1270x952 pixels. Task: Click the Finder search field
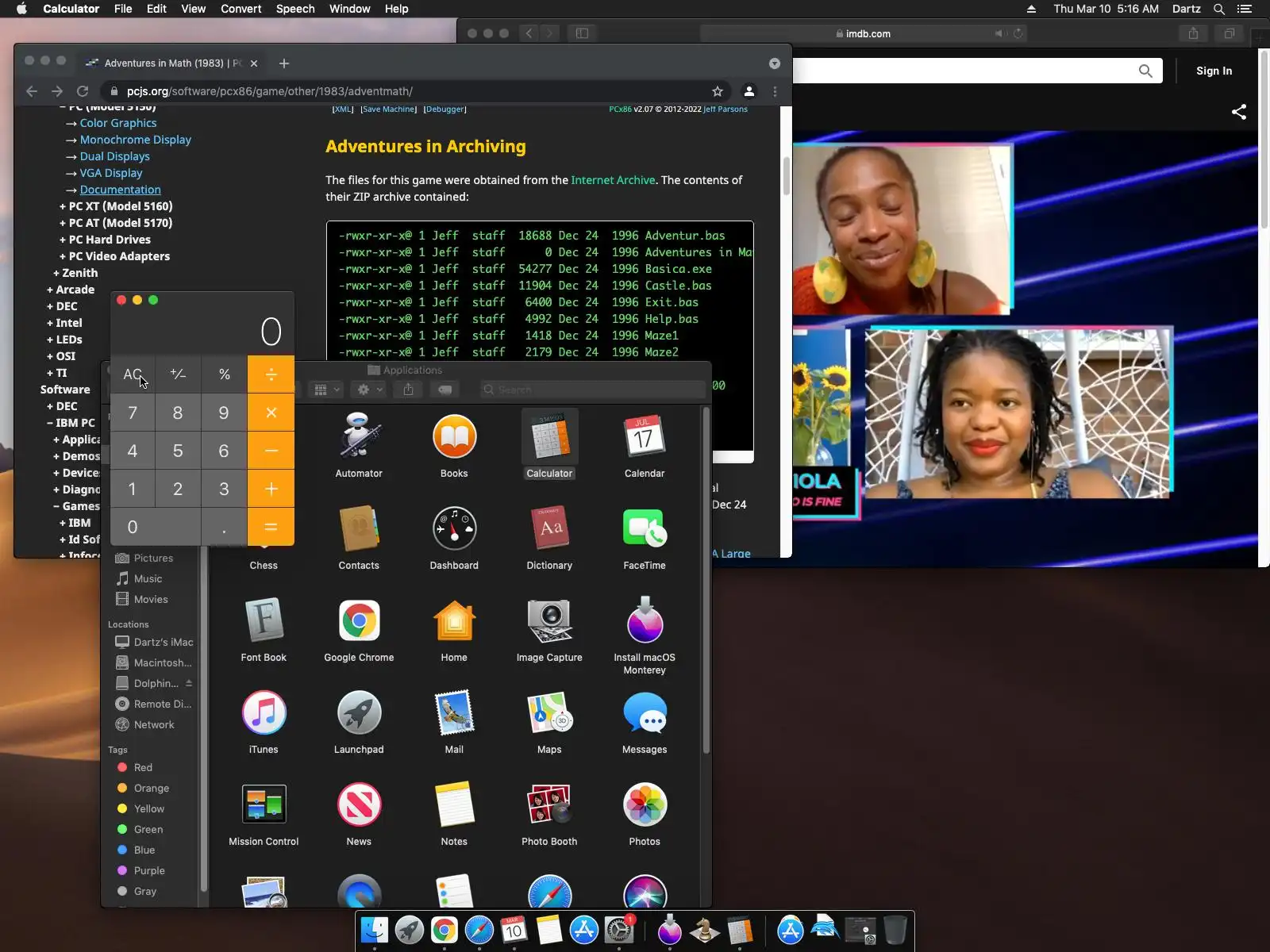coord(593,390)
